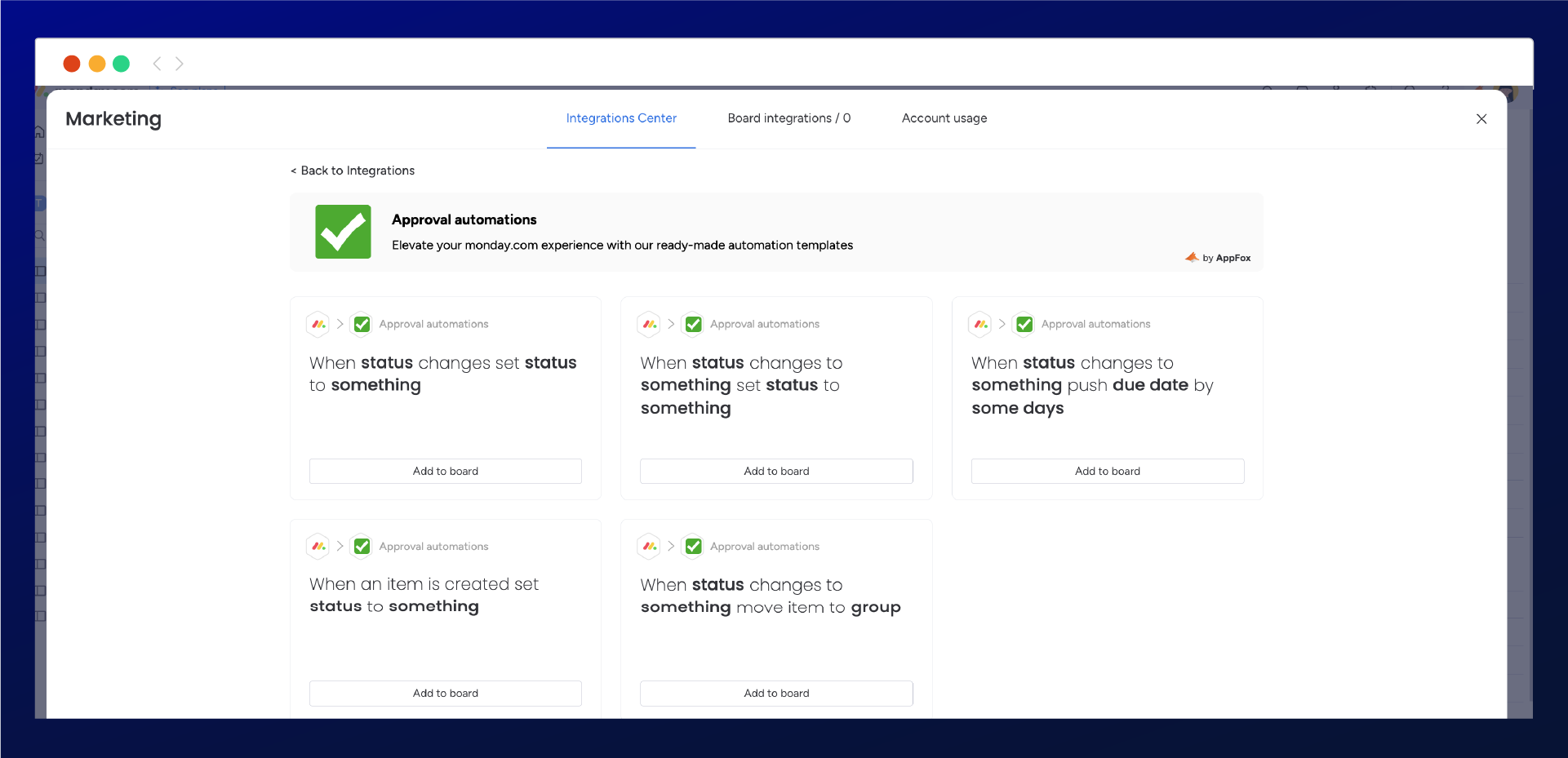The image size is (1568, 758).
Task: Click the browser back arrow
Action: pyautogui.click(x=157, y=64)
